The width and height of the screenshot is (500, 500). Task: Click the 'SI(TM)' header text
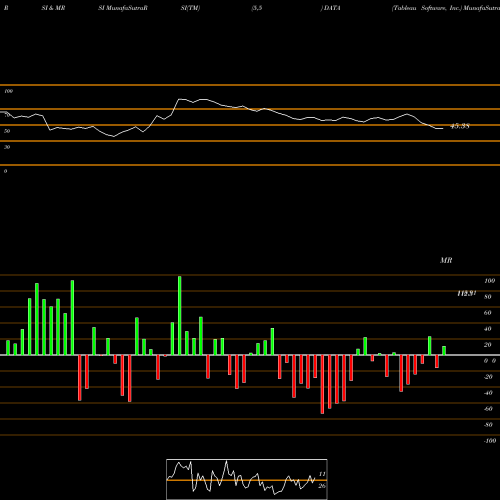(x=190, y=8)
